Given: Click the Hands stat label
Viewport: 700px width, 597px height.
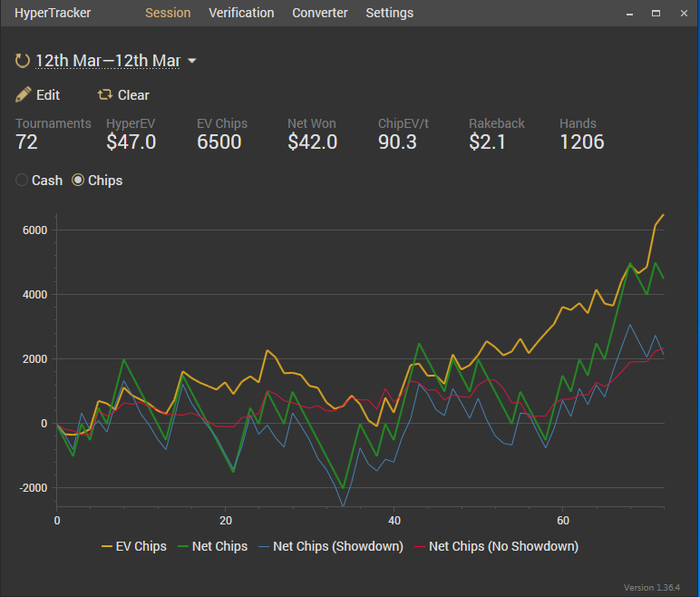Looking at the screenshot, I should [578, 123].
